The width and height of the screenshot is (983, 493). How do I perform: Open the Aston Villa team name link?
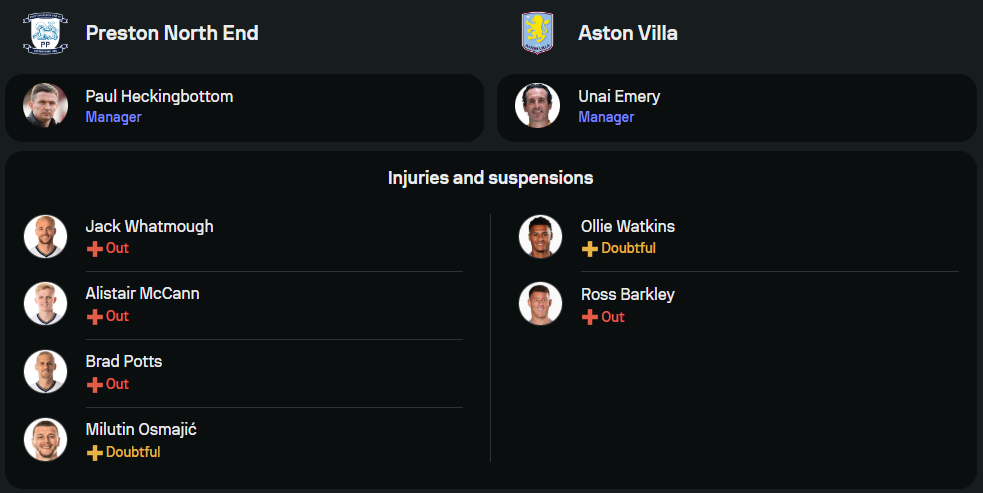[628, 33]
